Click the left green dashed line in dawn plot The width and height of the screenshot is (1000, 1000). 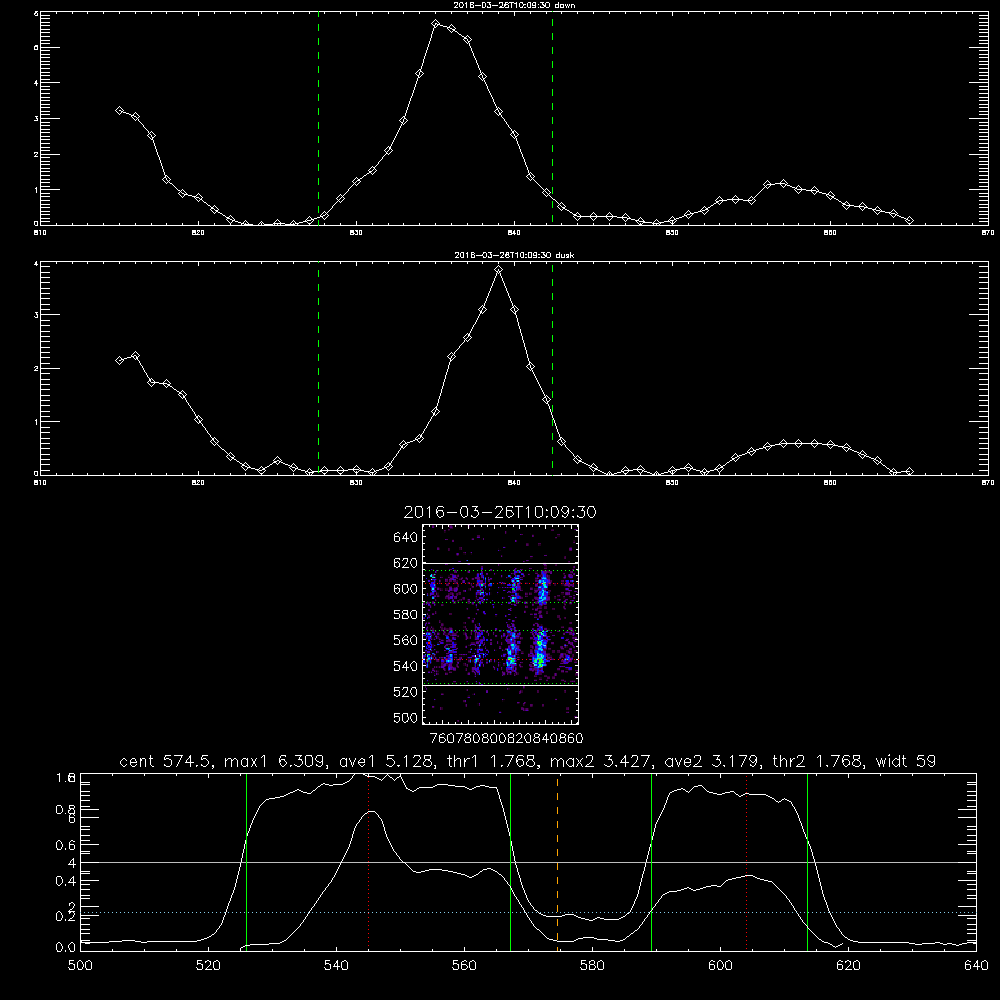coord(318,118)
